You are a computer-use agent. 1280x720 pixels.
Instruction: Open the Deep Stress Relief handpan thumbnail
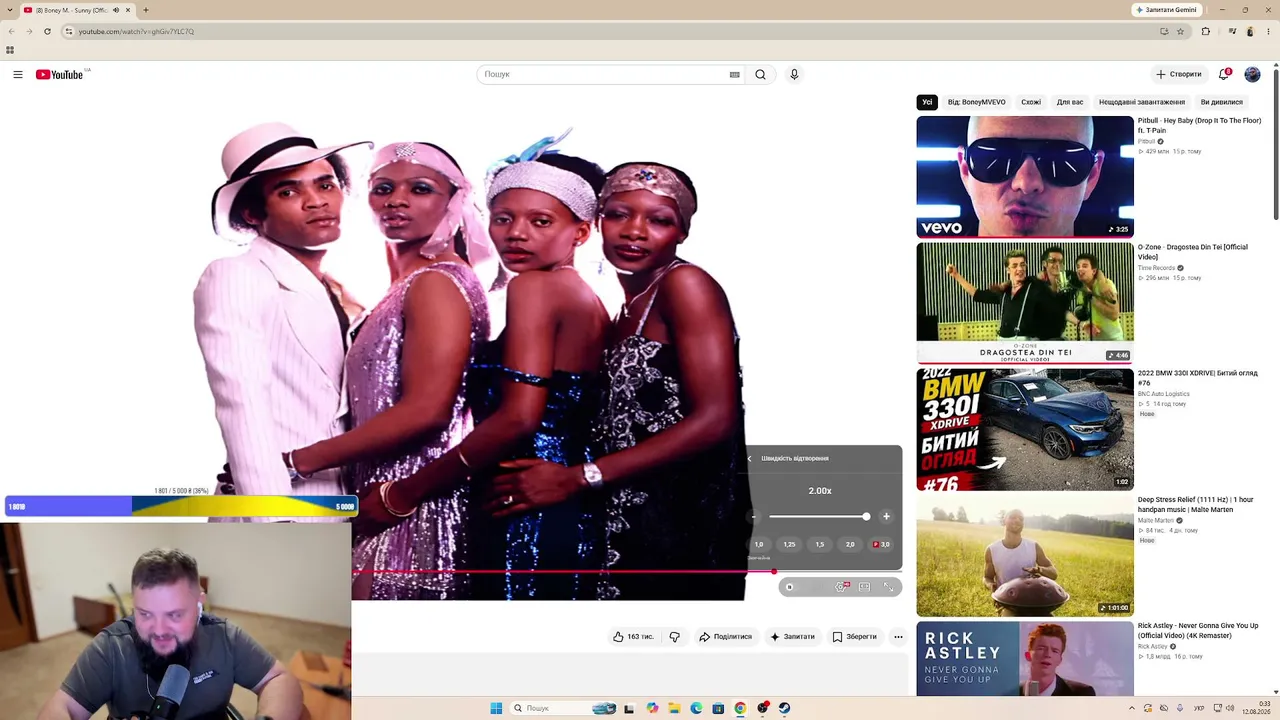1025,556
